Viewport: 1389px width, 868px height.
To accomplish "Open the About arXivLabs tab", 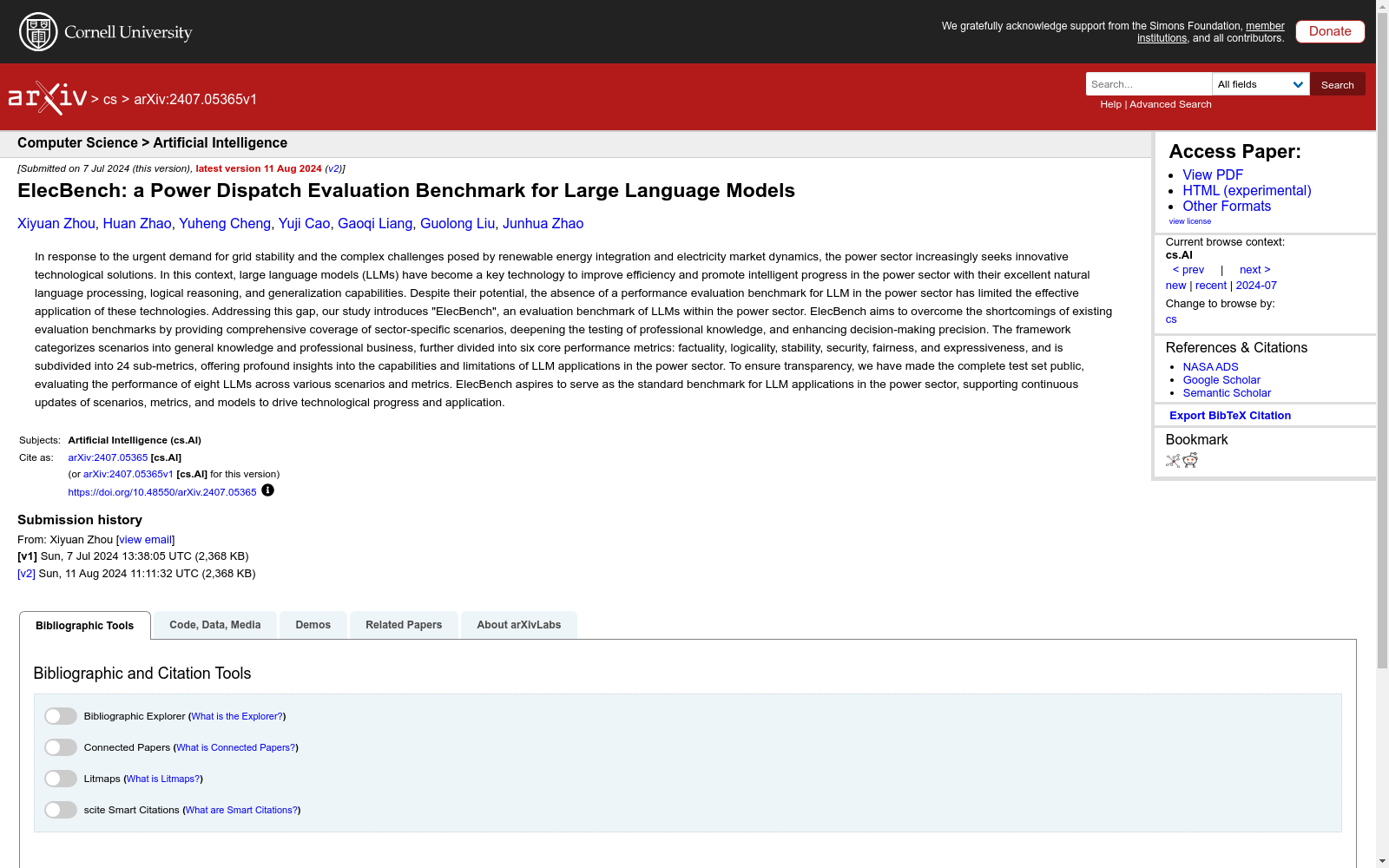I will (519, 625).
